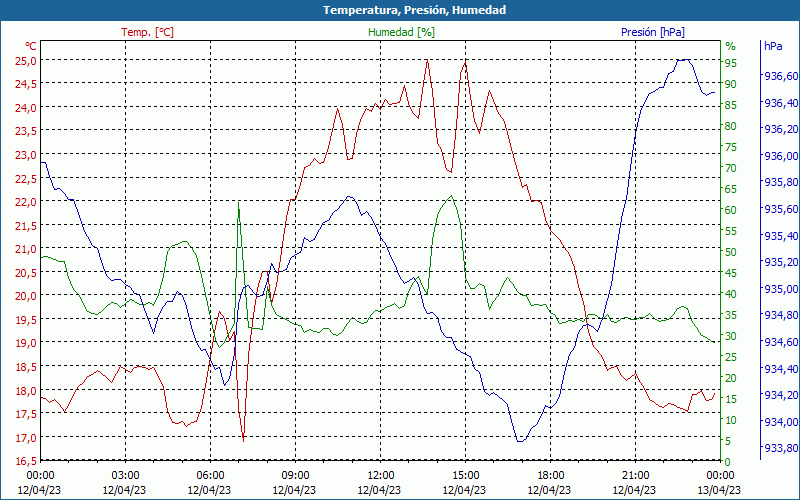Click the '80' humidity axis value
The image size is (800, 500).
point(731,126)
